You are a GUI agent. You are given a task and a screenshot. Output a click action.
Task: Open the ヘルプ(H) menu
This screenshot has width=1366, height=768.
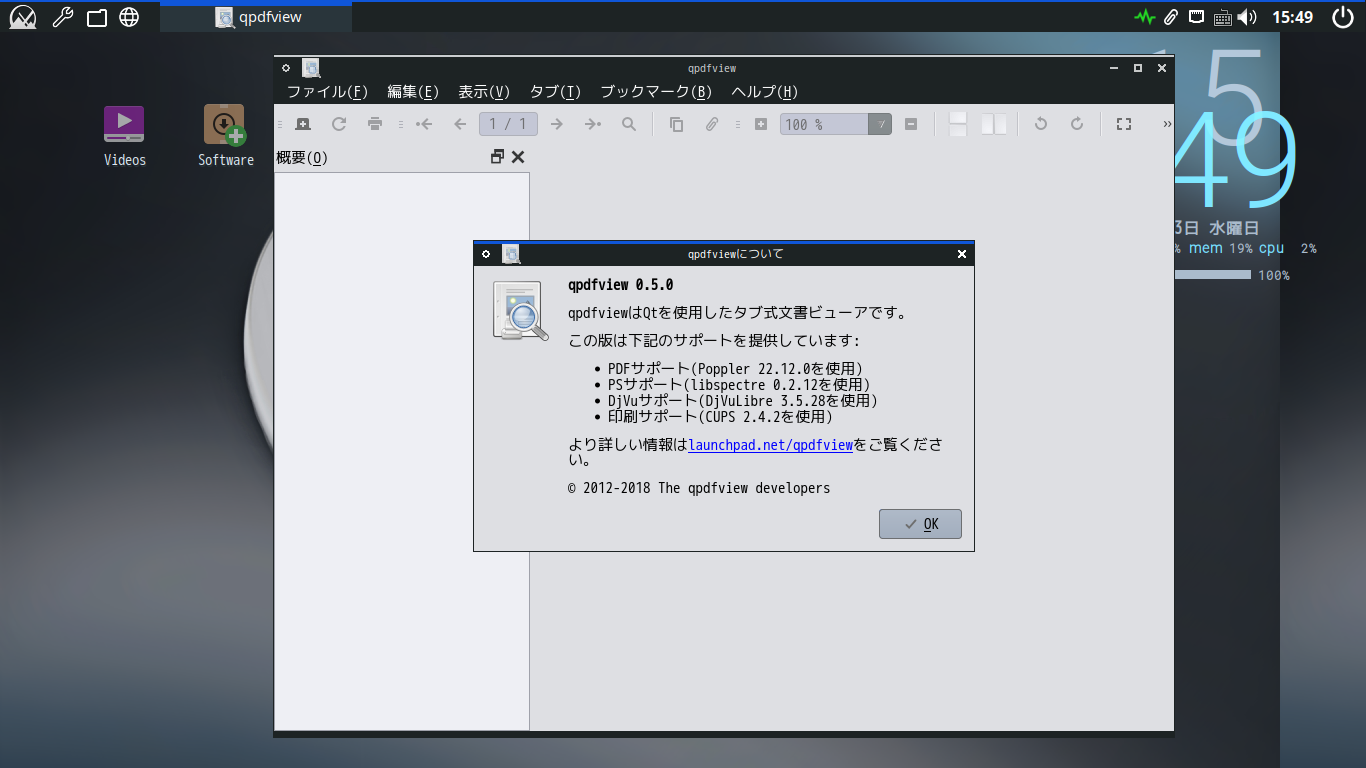(x=765, y=92)
